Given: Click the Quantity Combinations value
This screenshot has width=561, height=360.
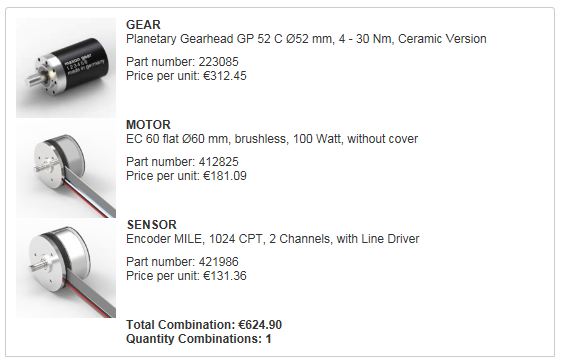Looking at the screenshot, I should [x=268, y=339].
